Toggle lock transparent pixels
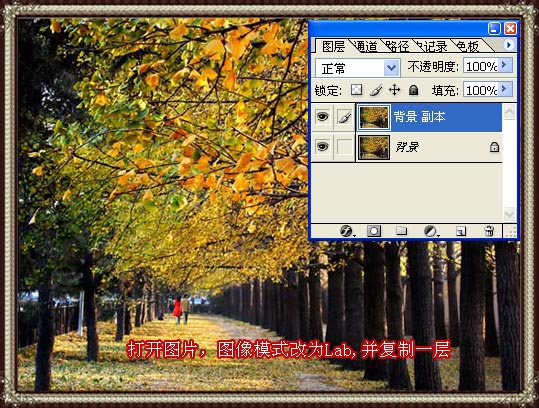The height and width of the screenshot is (408, 539). pos(356,90)
